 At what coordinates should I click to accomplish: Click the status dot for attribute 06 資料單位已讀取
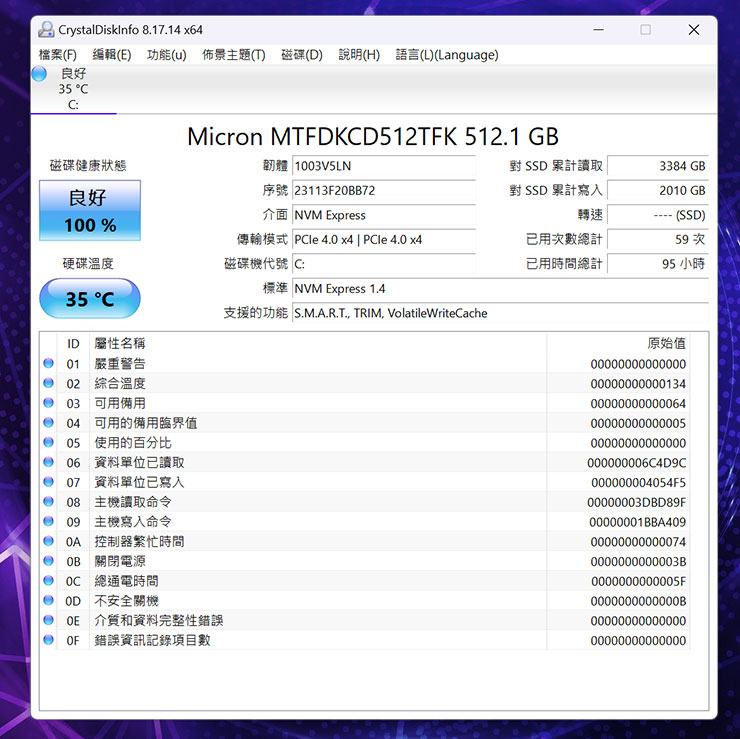[48, 462]
